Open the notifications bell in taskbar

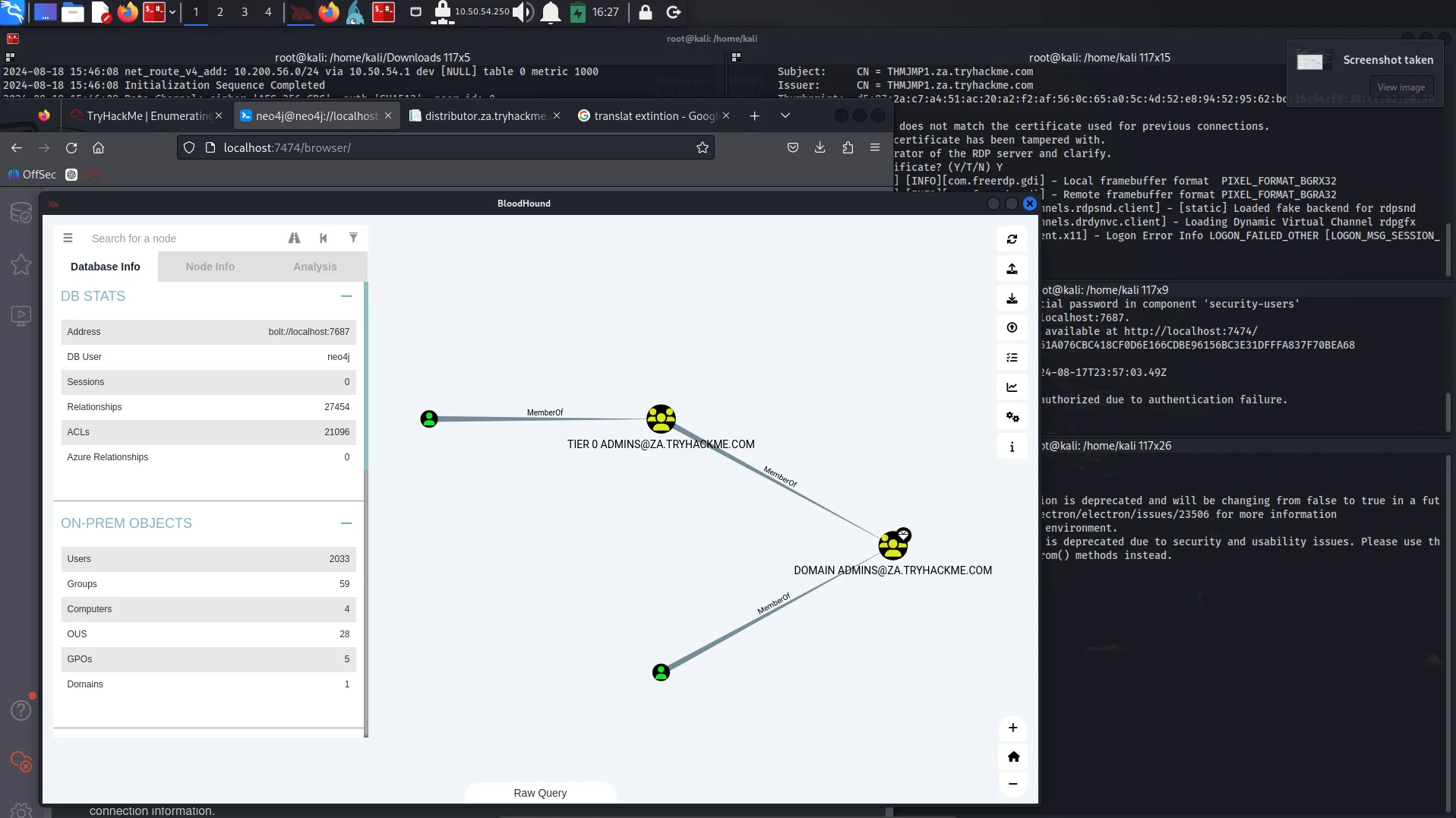(551, 12)
